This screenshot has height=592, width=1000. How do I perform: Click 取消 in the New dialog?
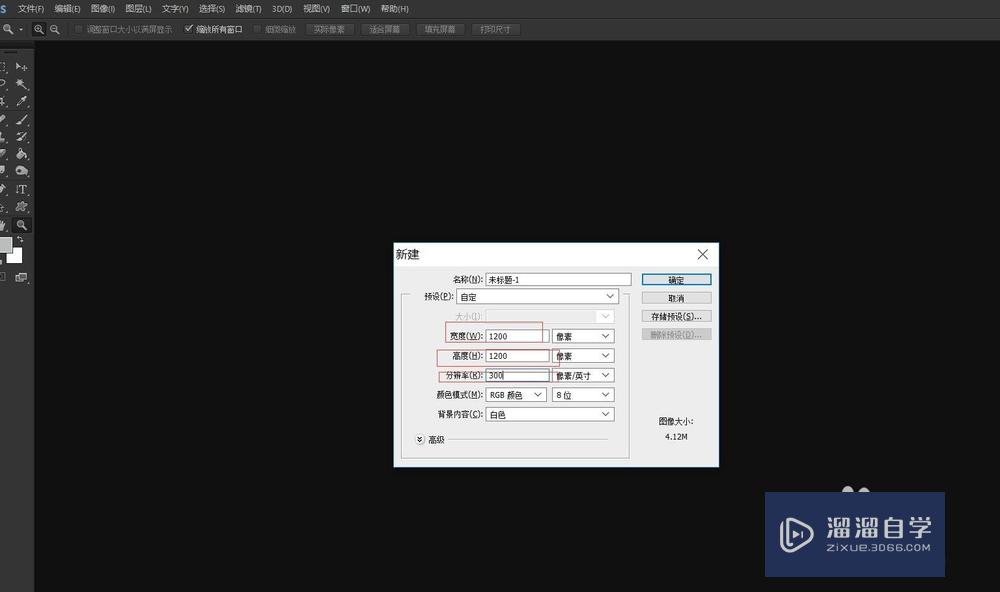point(676,298)
